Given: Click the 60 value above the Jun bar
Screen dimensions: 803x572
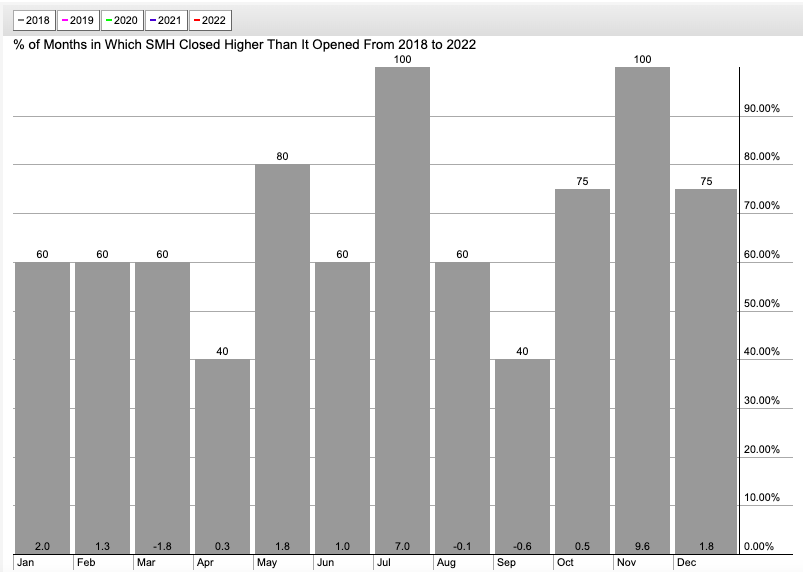Looking at the screenshot, I should (x=342, y=254).
